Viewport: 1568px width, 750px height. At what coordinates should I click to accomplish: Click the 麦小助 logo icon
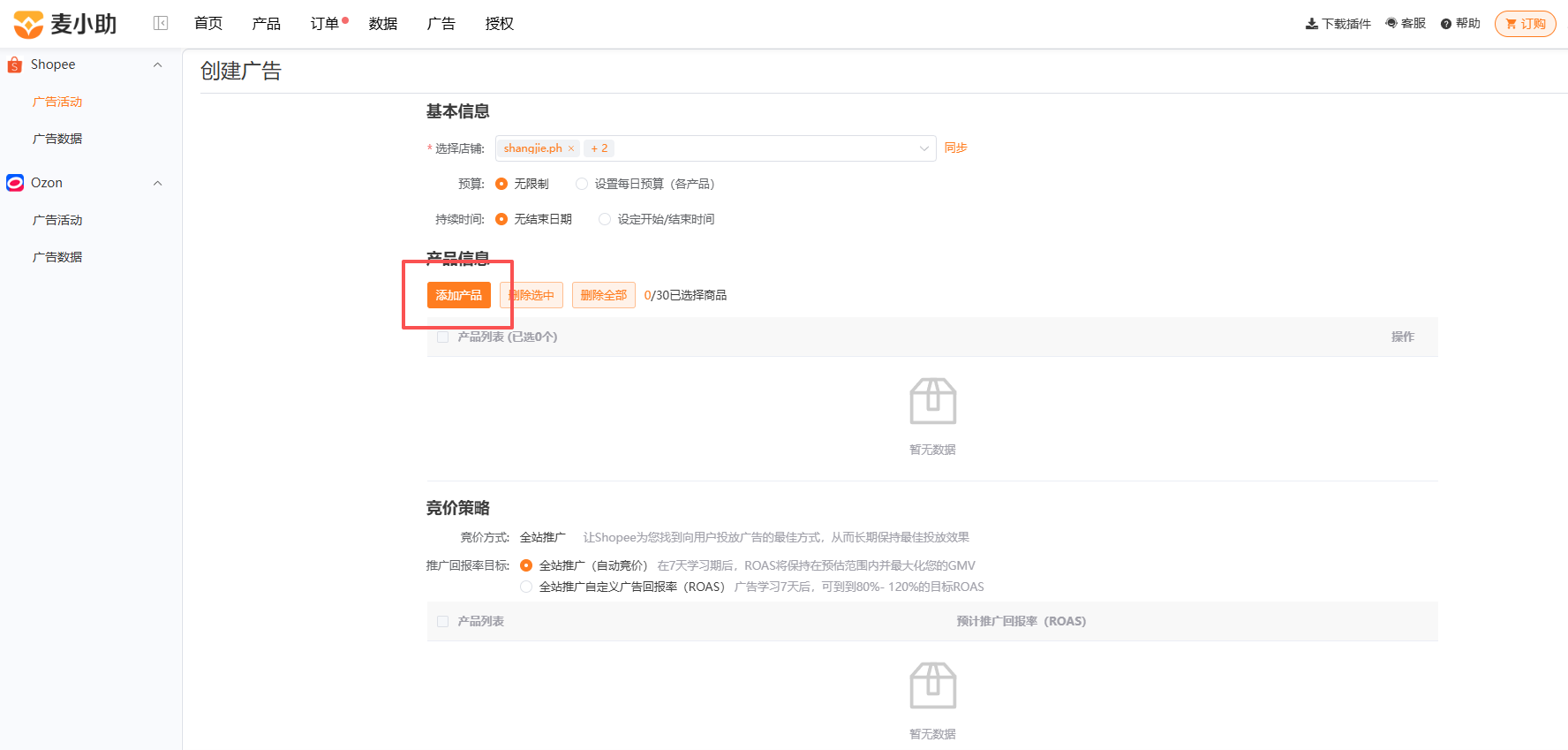(28, 24)
